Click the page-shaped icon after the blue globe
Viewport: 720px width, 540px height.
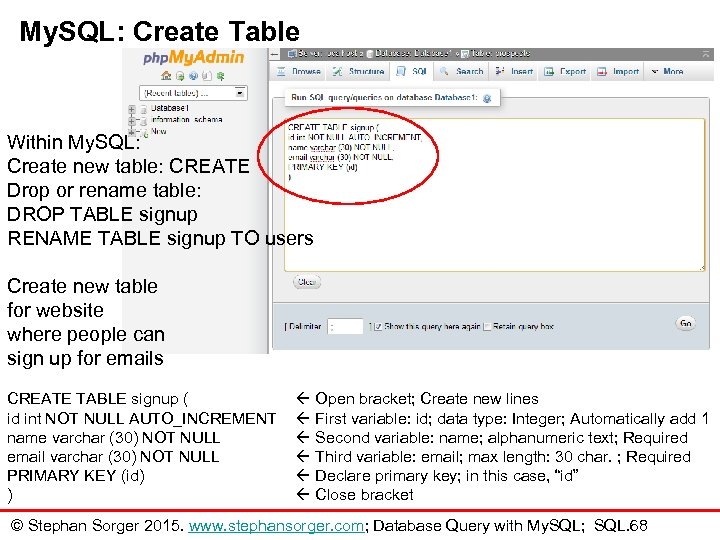pos(207,76)
